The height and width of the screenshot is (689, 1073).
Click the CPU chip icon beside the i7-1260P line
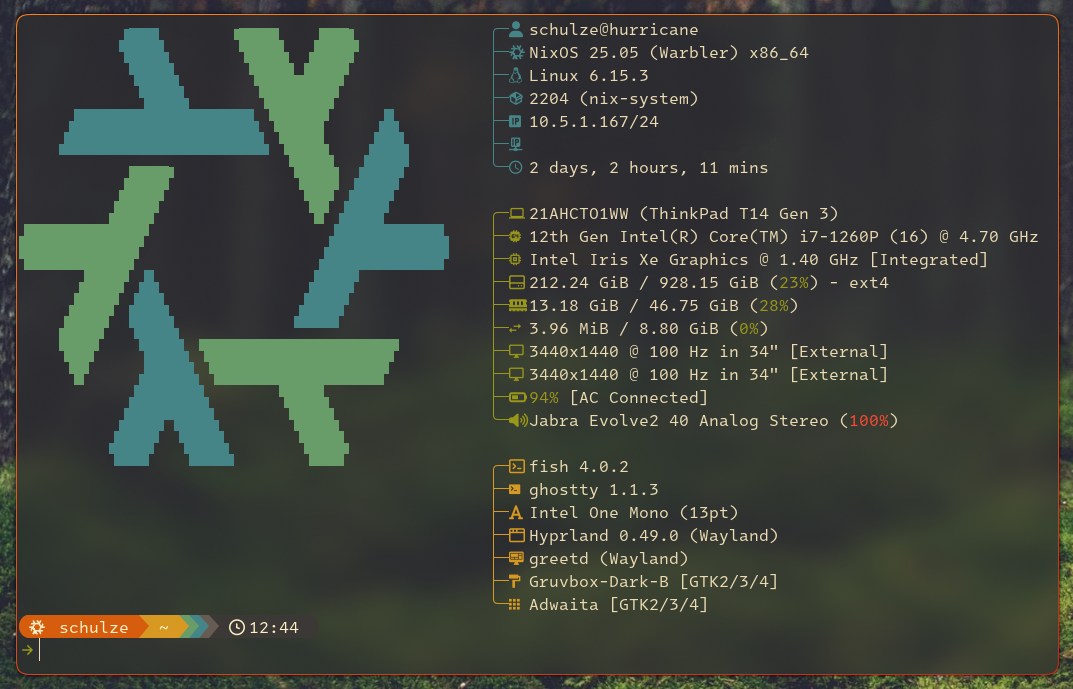(513, 236)
